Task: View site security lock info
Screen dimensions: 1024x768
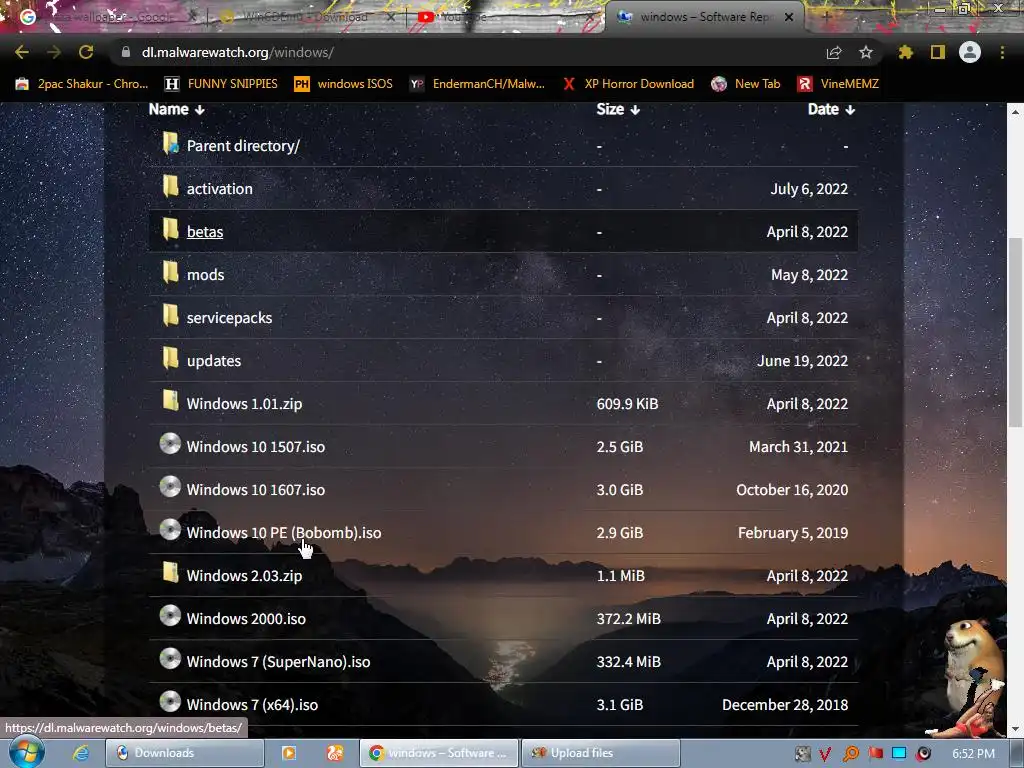Action: point(126,52)
